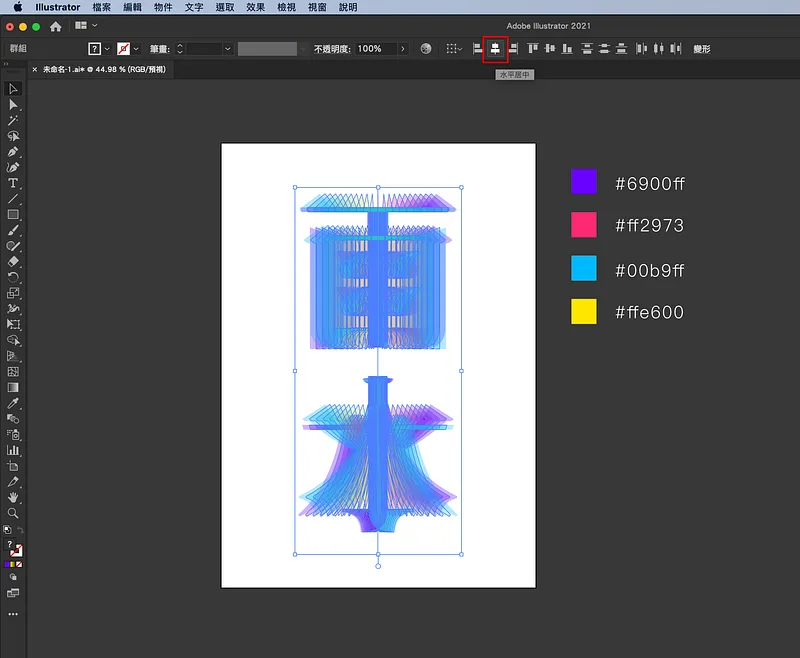The width and height of the screenshot is (800, 658).
Task: Select the Eyedropper tool
Action: tap(13, 403)
